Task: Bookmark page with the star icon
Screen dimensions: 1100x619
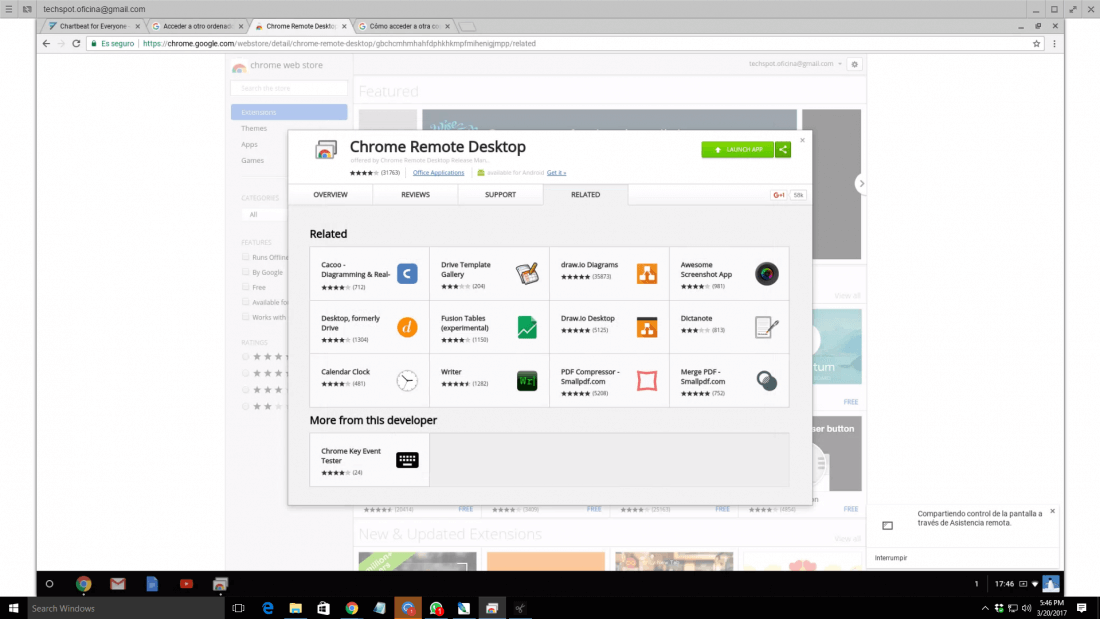Action: pos(1036,44)
